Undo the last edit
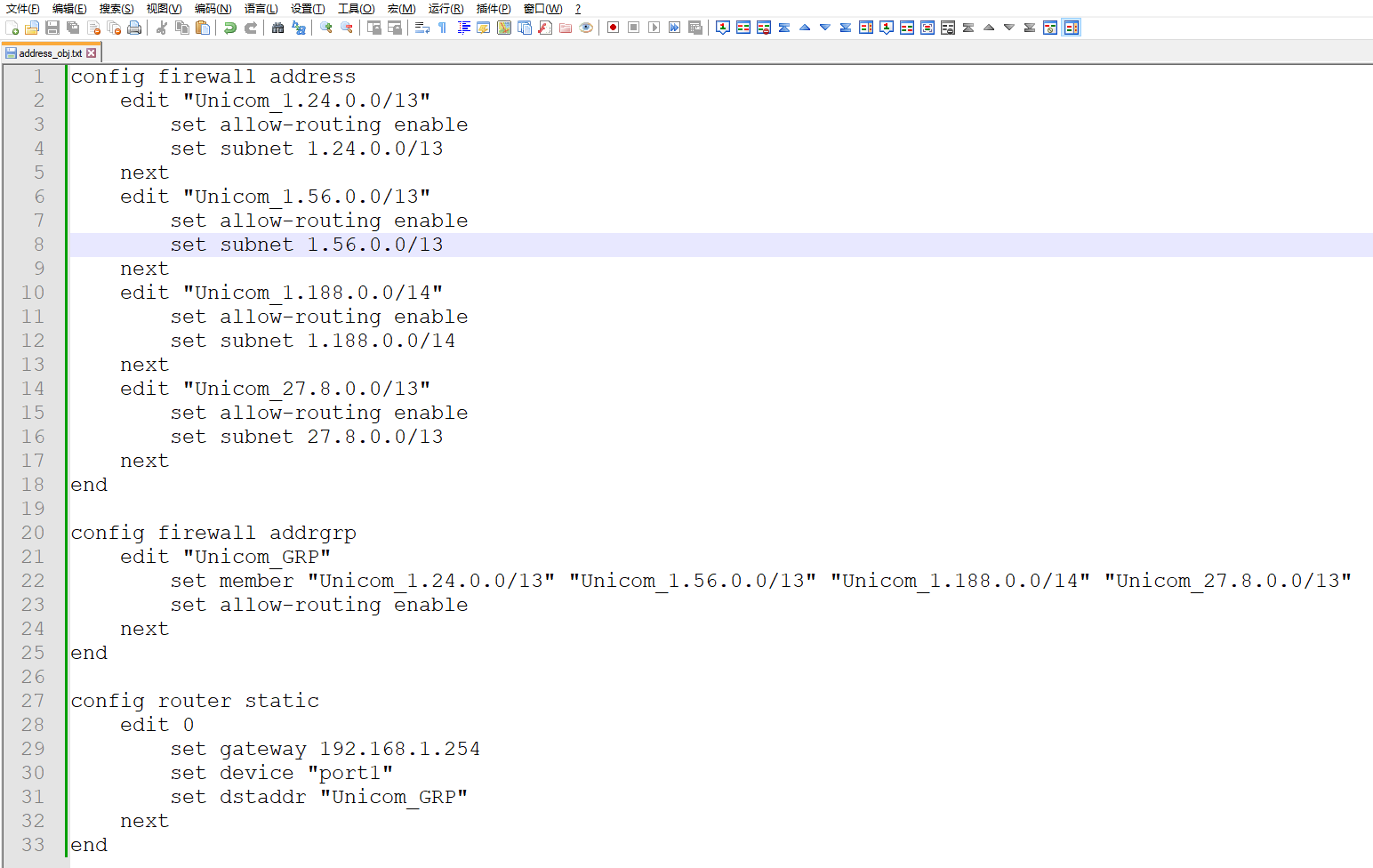 coord(230,28)
